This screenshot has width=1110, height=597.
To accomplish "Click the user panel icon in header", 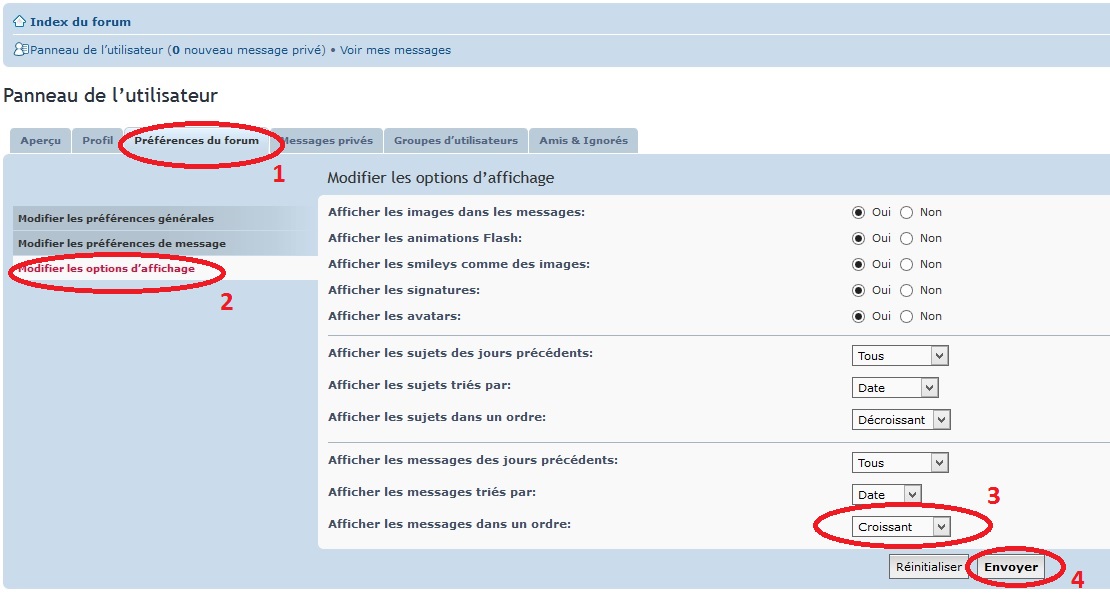I will pos(21,50).
